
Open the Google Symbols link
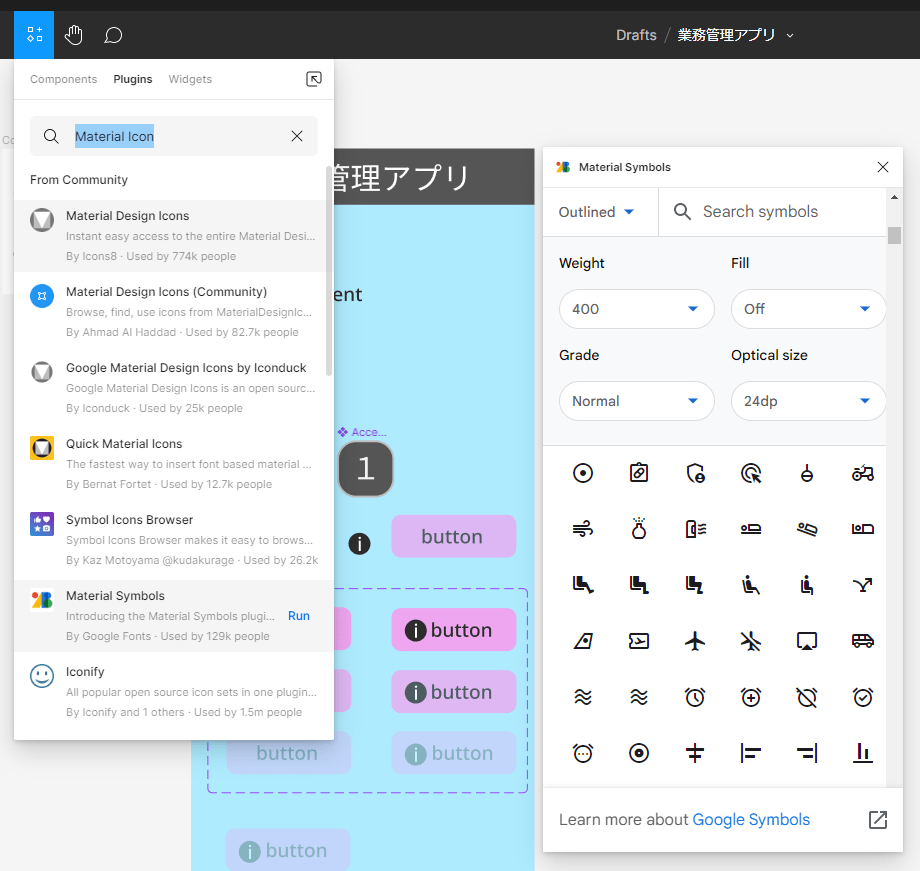pyautogui.click(x=751, y=819)
